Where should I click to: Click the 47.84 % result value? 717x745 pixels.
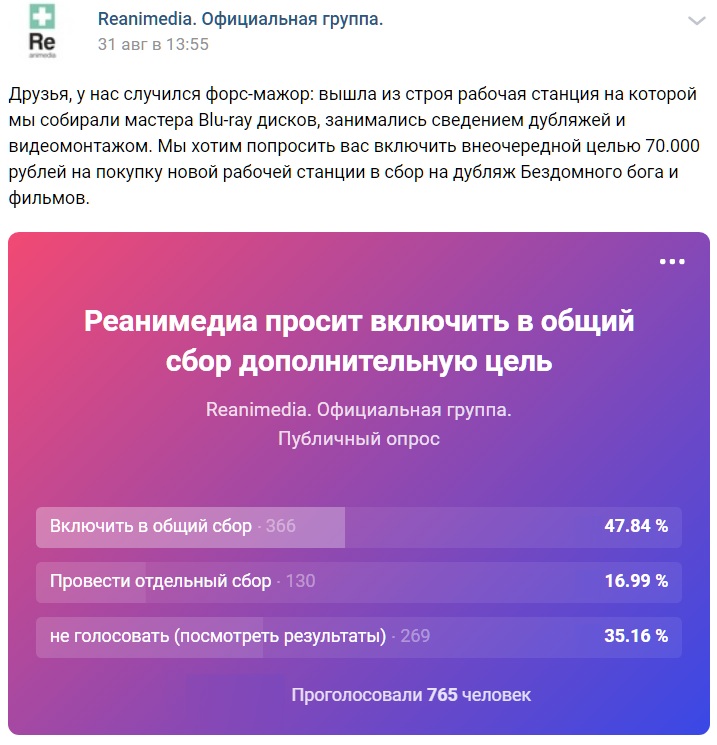pyautogui.click(x=636, y=526)
